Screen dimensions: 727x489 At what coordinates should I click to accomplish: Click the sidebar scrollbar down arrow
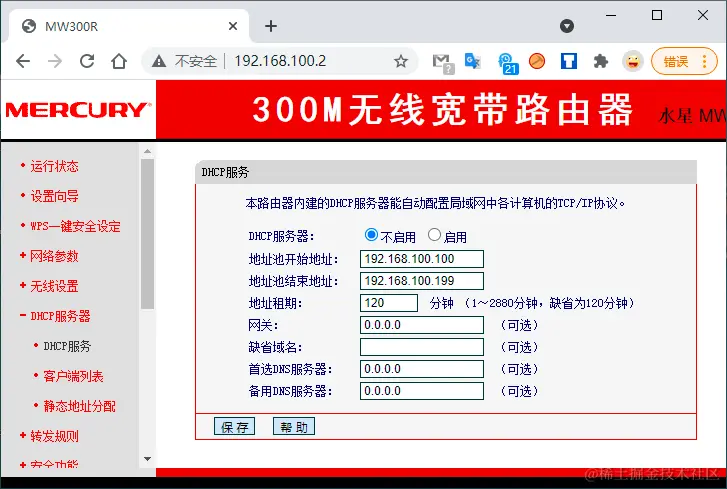147,459
